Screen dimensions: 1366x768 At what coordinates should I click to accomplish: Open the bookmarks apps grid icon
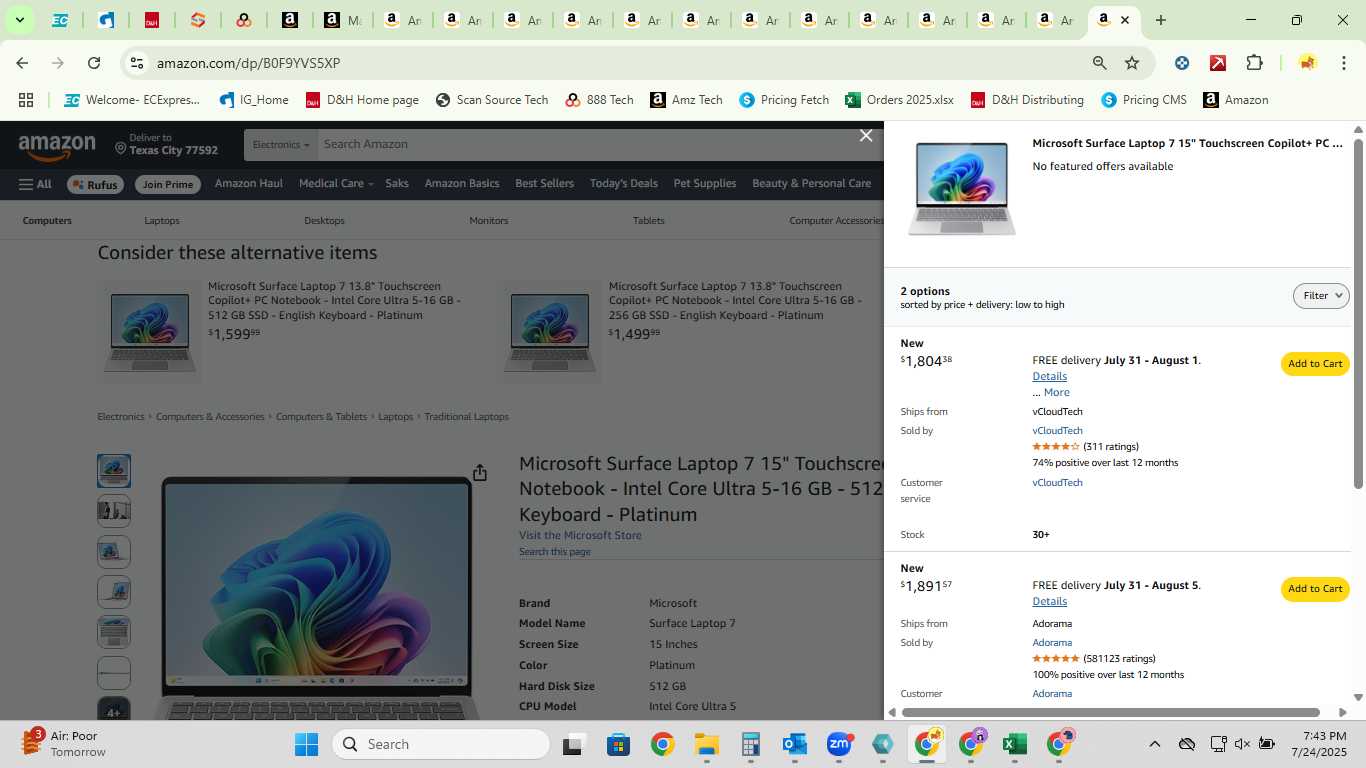click(x=26, y=100)
